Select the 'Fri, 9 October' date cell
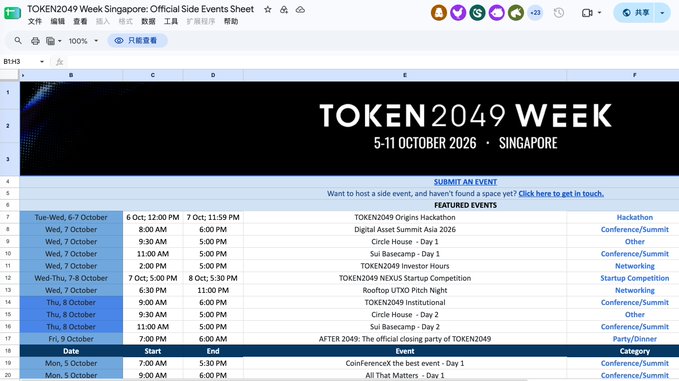Image resolution: width=679 pixels, height=381 pixels. [x=71, y=339]
